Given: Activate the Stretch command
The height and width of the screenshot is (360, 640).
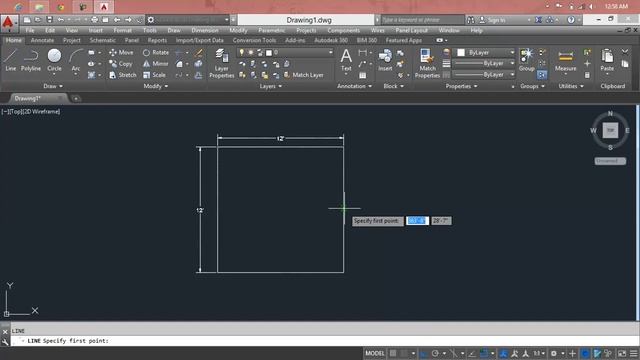Looking at the screenshot, I should click(x=123, y=75).
